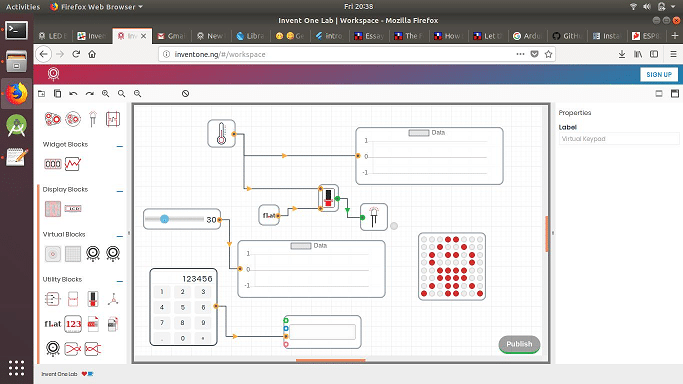Click the SIGN UP button
The image size is (683, 384).
(659, 74)
